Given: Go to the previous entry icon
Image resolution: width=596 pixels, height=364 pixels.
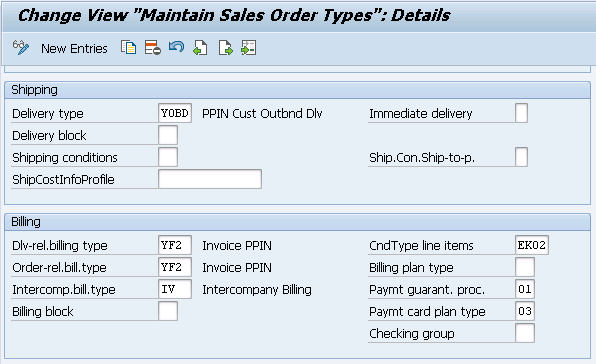Looking at the screenshot, I should point(200,48).
